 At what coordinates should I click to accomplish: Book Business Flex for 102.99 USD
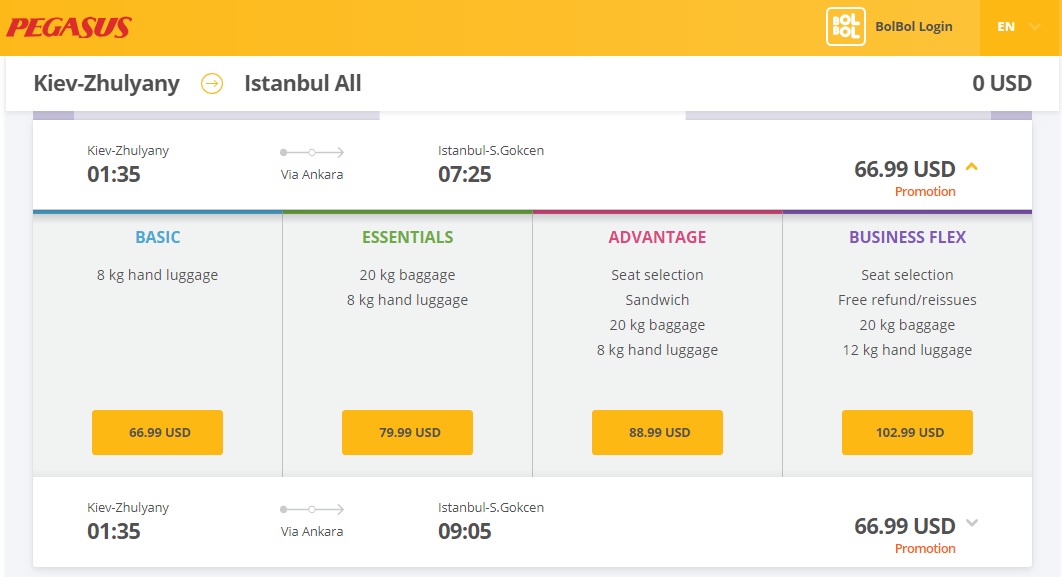907,432
